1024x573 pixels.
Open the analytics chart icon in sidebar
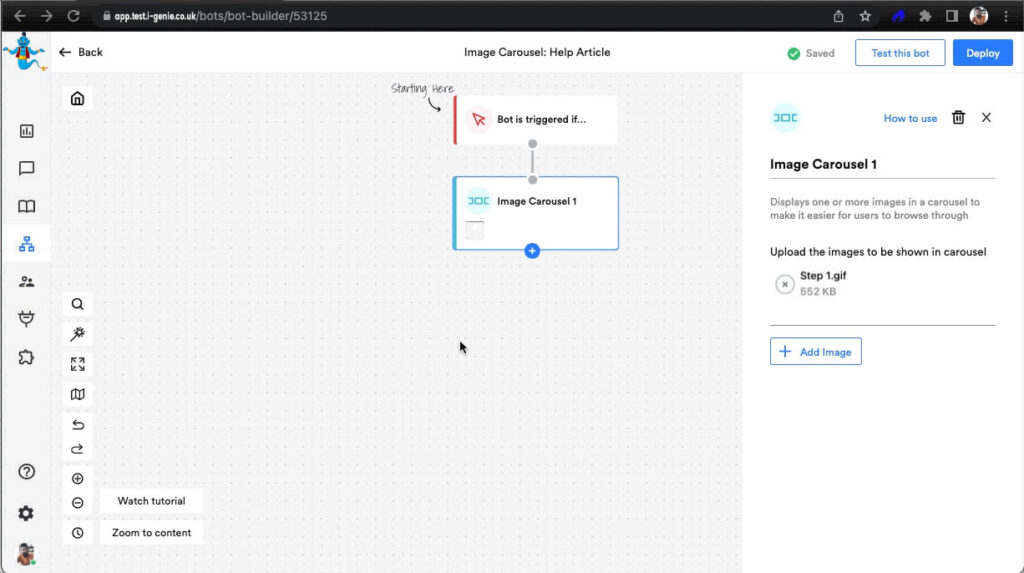(27, 131)
